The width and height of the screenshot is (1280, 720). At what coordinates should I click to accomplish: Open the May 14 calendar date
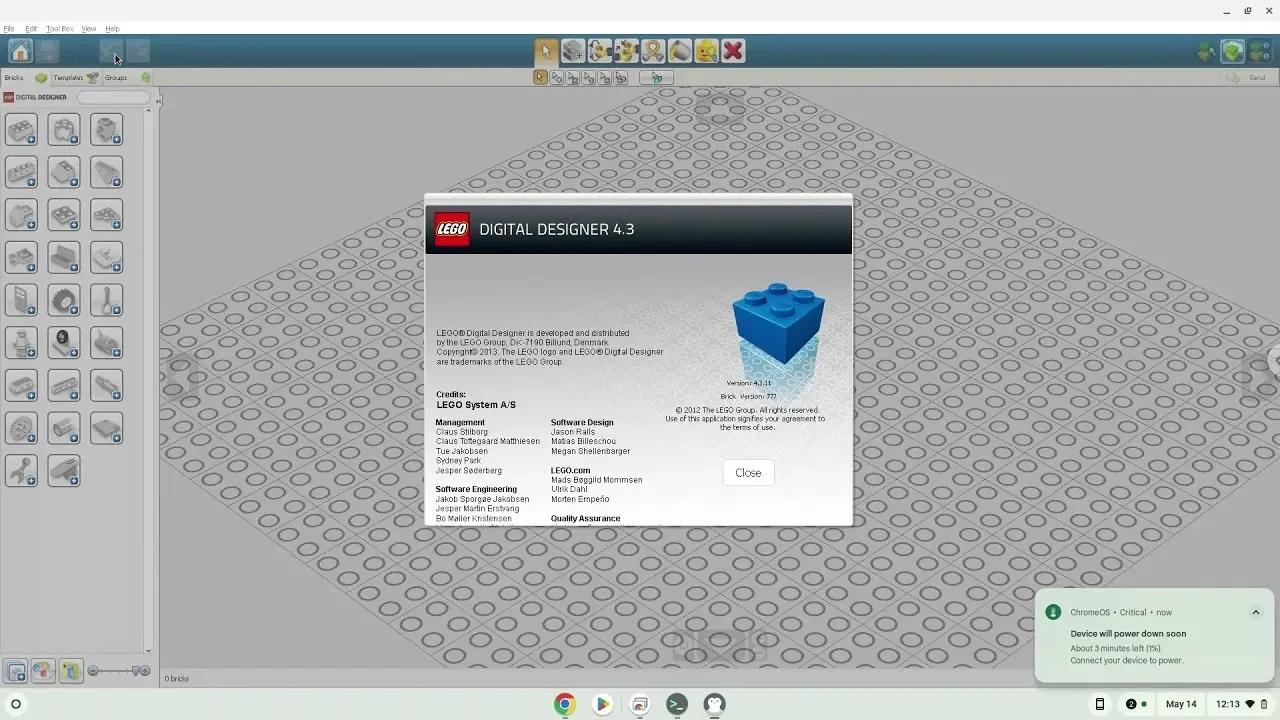[x=1181, y=704]
